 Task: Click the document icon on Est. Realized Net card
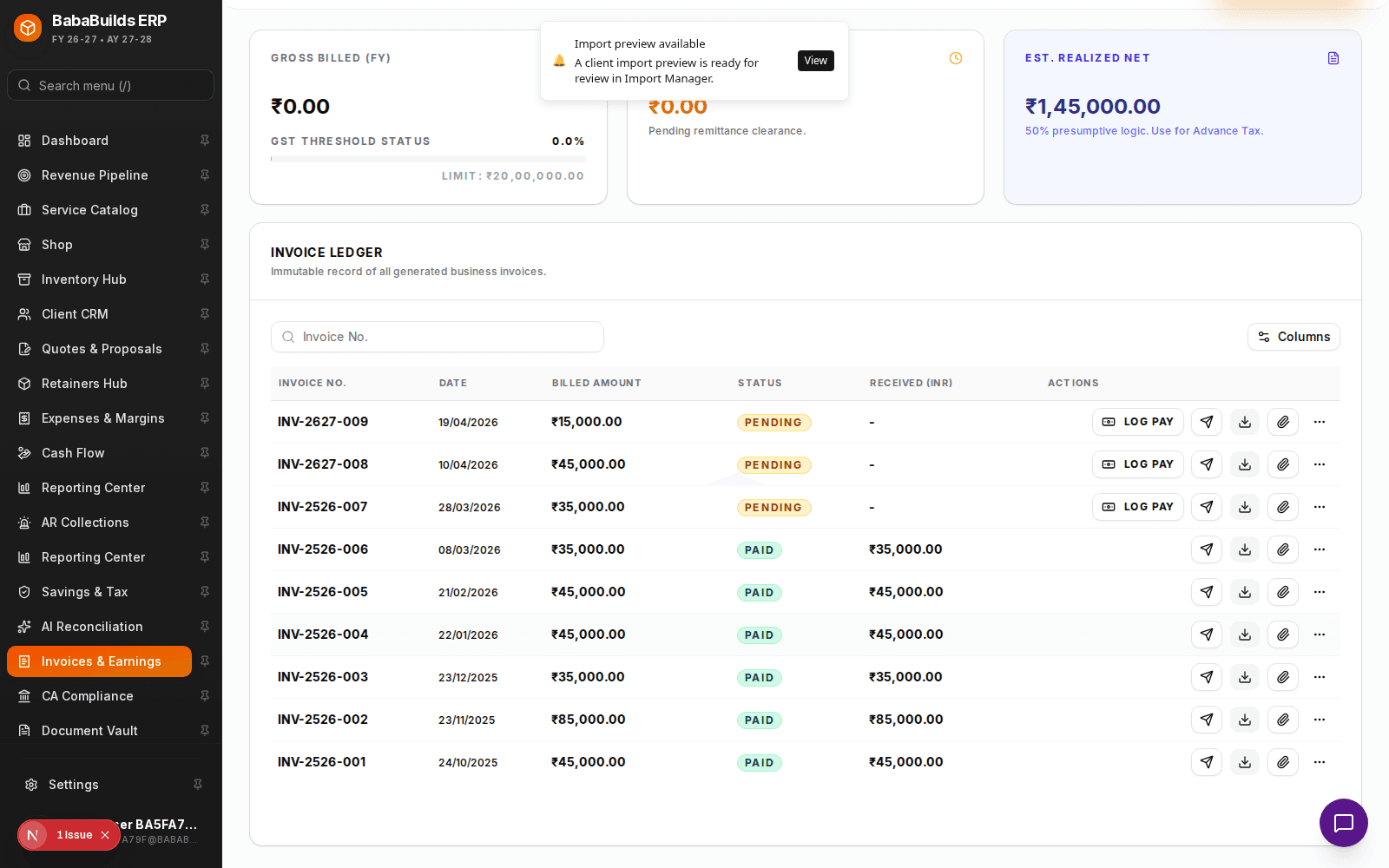(x=1333, y=58)
